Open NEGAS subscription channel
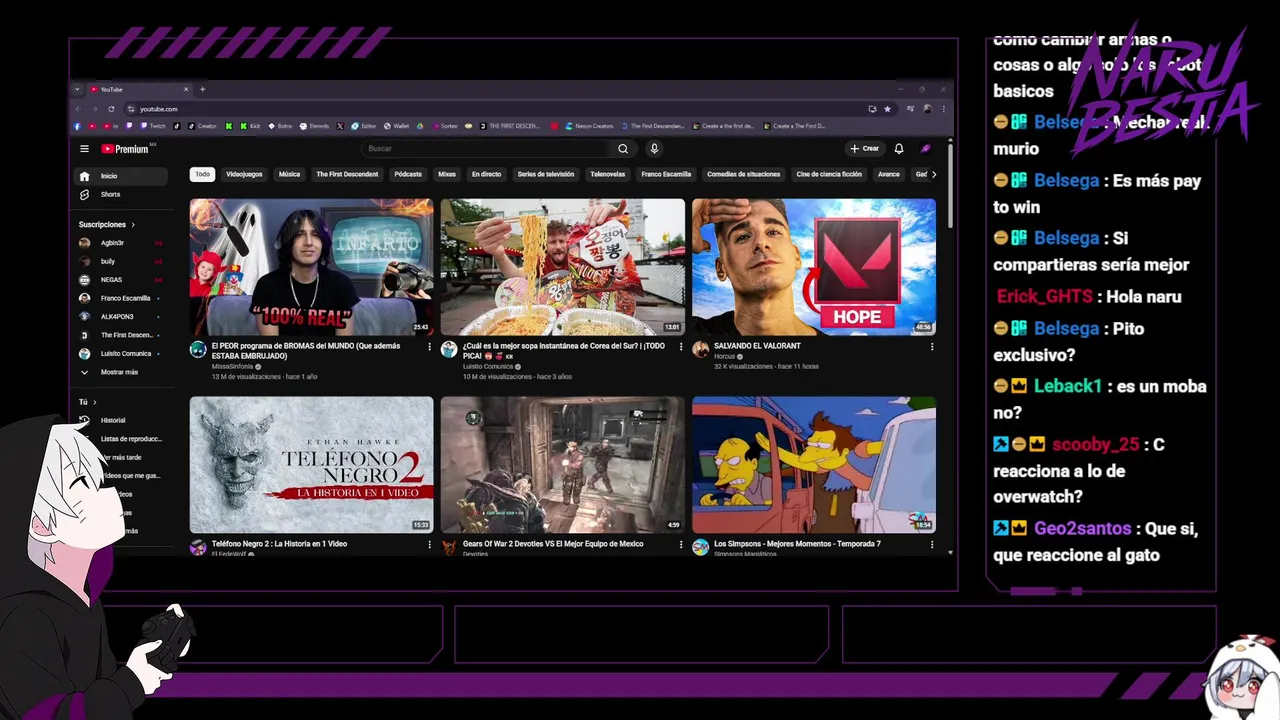Viewport: 1280px width, 720px height. click(x=121, y=280)
